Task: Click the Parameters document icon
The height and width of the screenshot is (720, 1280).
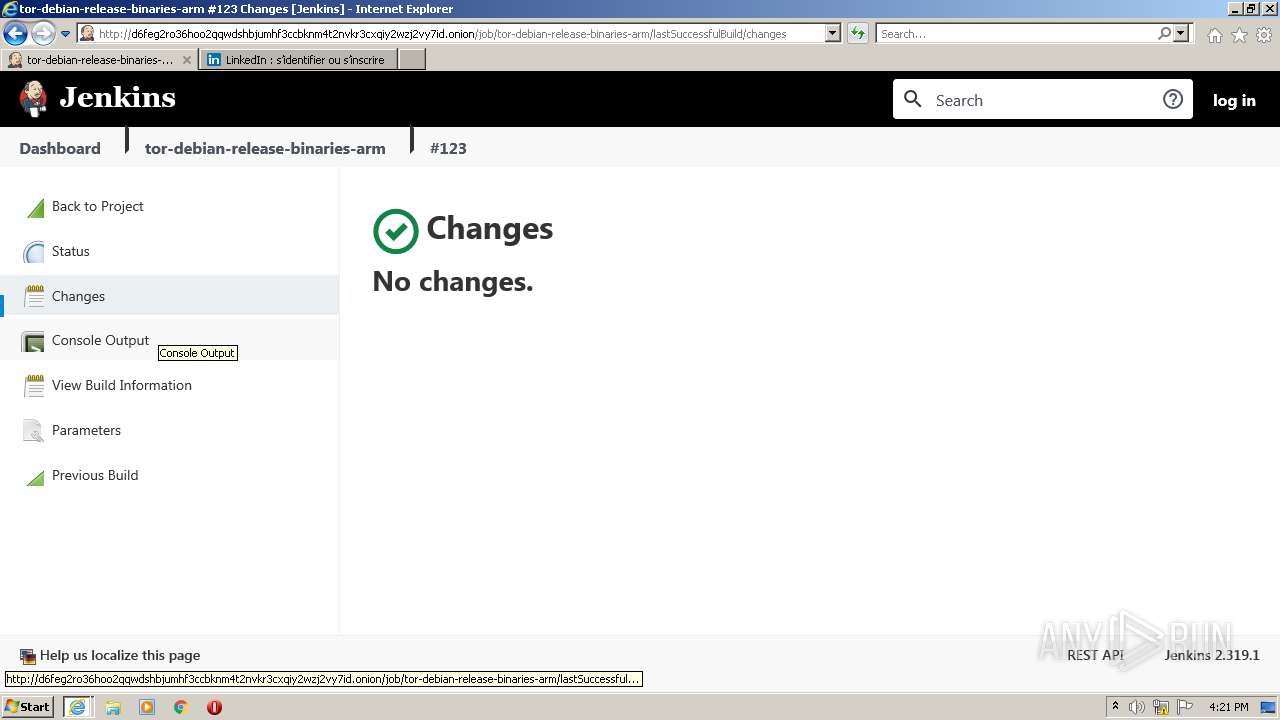Action: tap(35, 431)
